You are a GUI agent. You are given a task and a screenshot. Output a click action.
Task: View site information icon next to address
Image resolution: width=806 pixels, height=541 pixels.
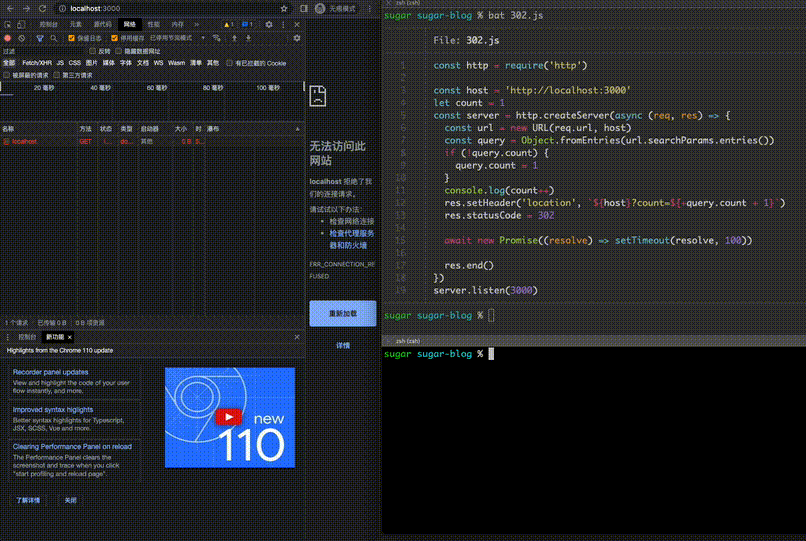pos(62,9)
